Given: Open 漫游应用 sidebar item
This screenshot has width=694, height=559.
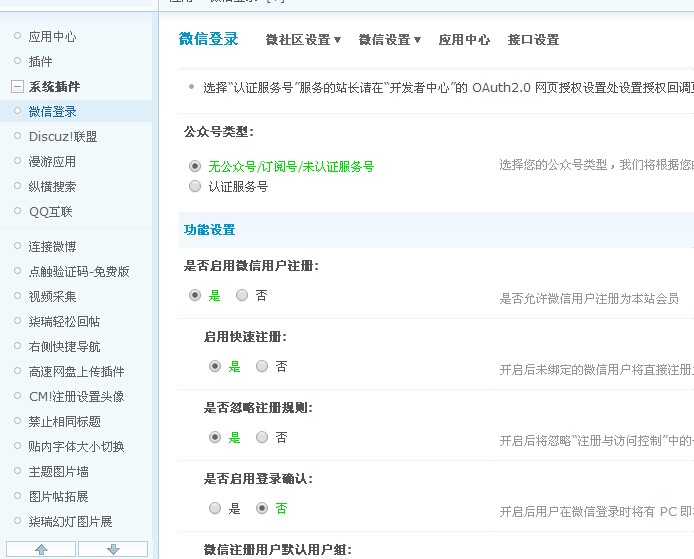Looking at the screenshot, I should [x=52, y=162].
